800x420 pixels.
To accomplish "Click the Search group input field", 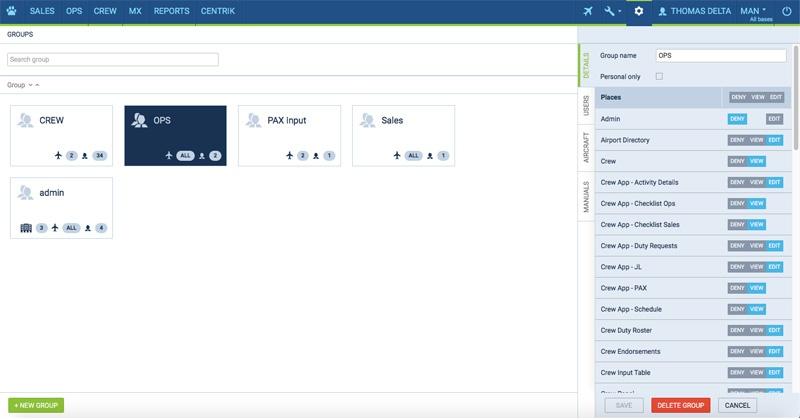I will coord(113,60).
